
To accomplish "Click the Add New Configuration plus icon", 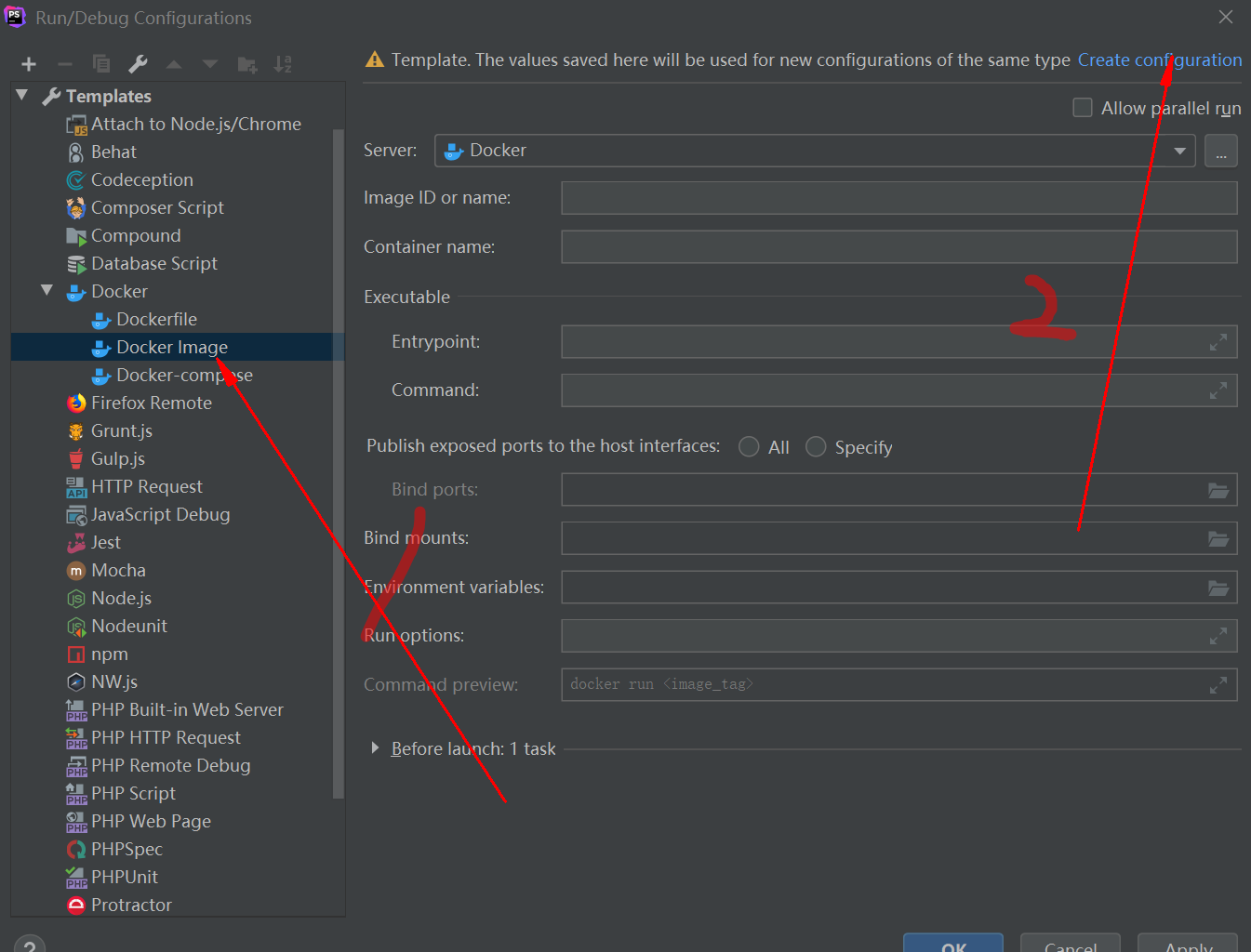I will click(x=29, y=64).
